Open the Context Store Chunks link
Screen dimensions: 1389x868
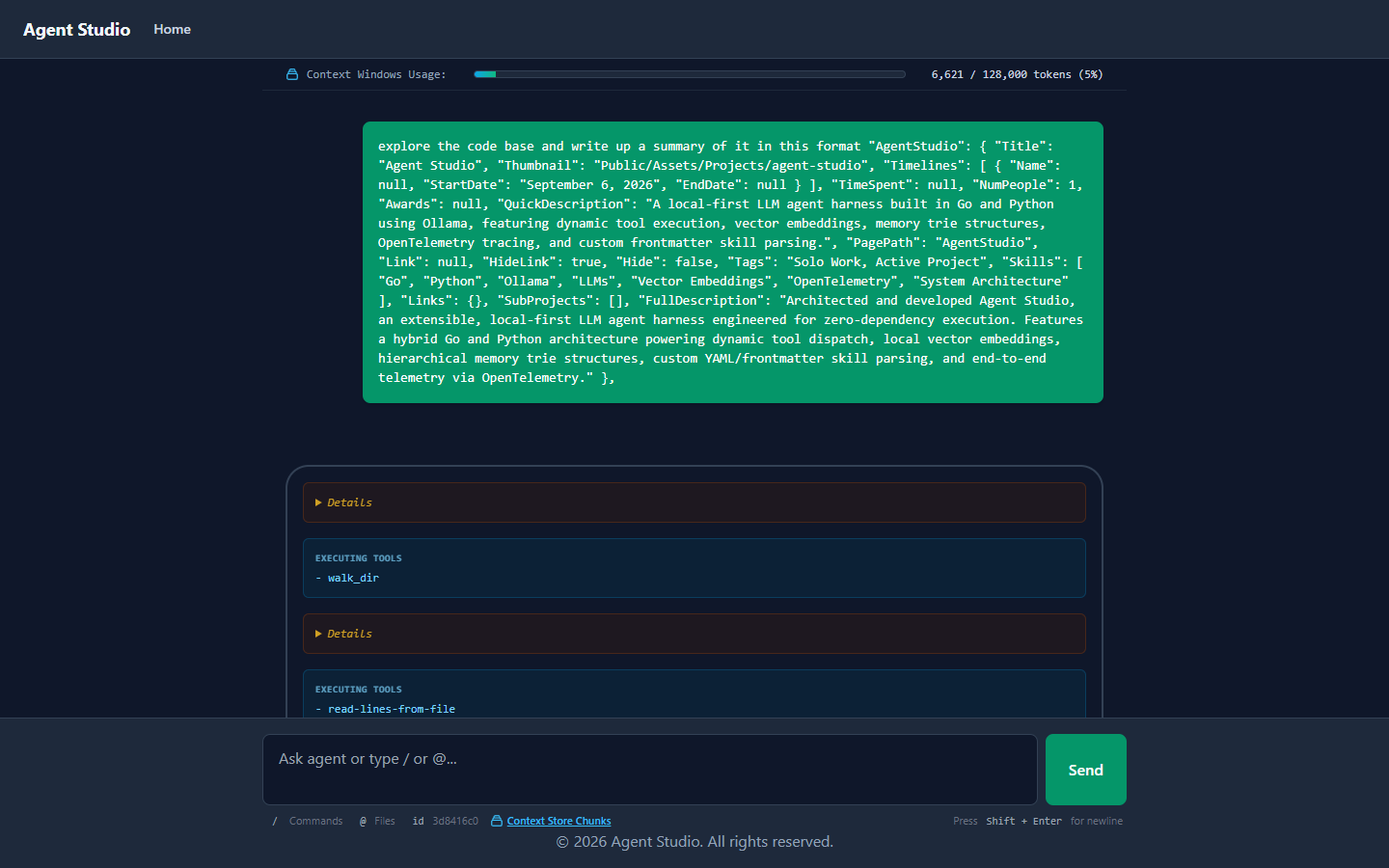pos(559,821)
